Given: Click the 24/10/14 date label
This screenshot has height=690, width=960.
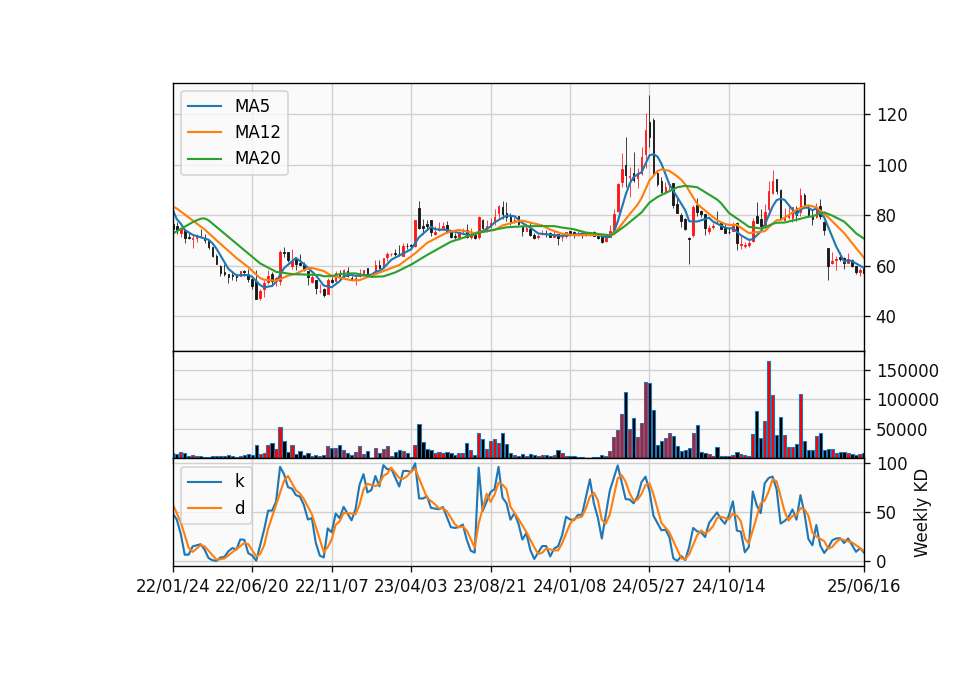Looking at the screenshot, I should (729, 586).
